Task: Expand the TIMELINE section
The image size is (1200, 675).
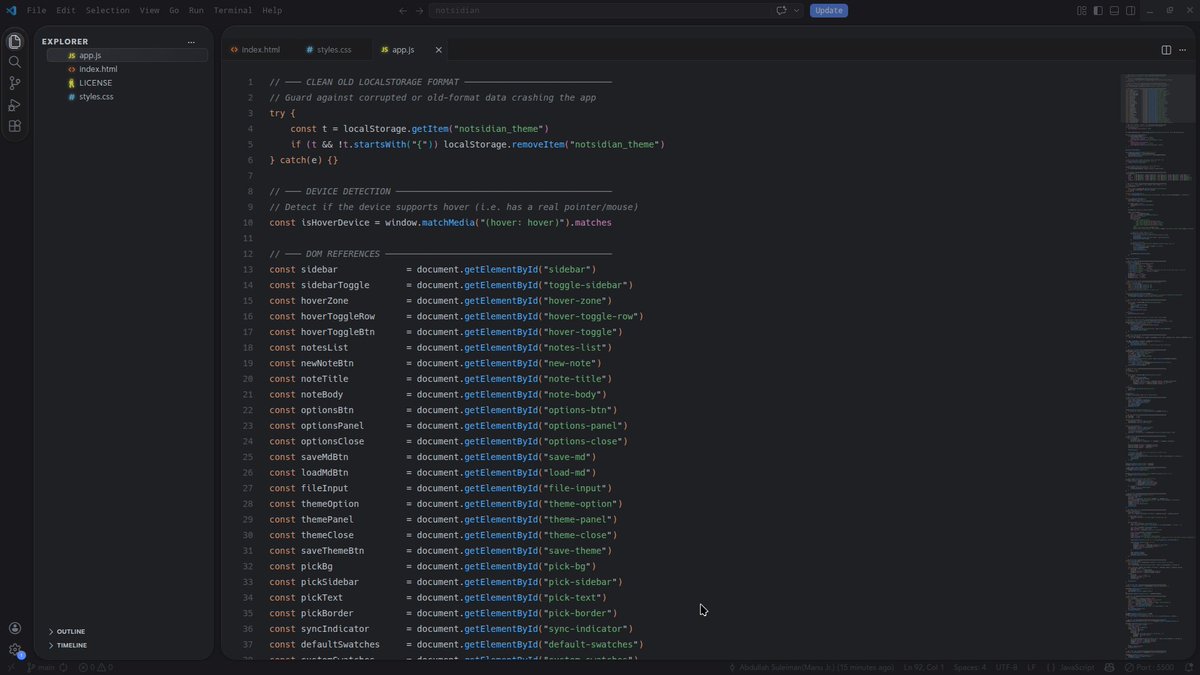Action: point(67,645)
